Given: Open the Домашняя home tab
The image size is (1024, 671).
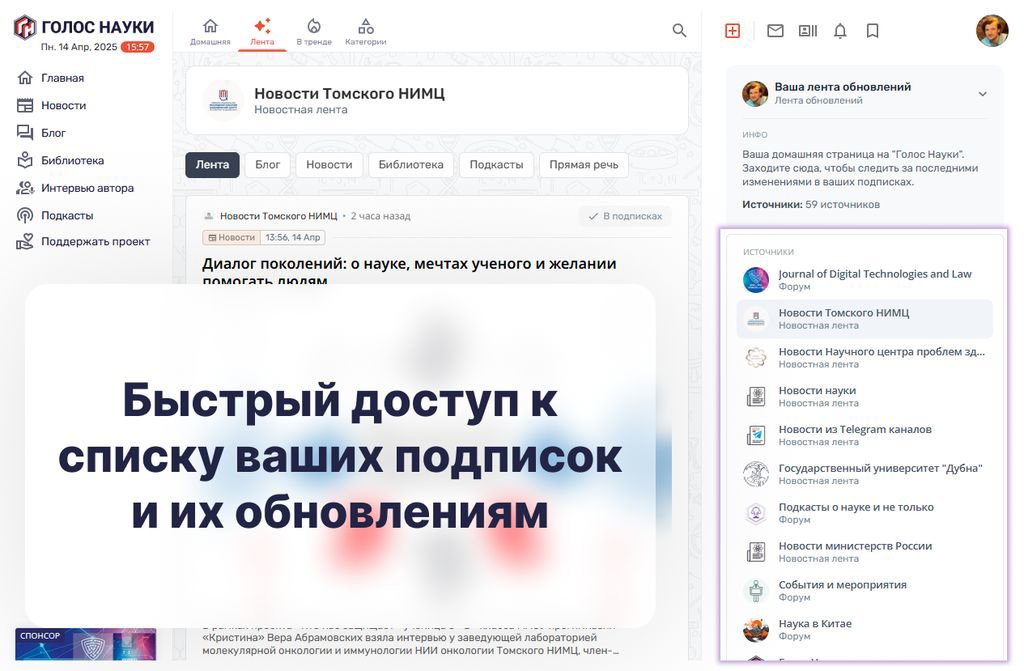Looking at the screenshot, I should [x=210, y=31].
